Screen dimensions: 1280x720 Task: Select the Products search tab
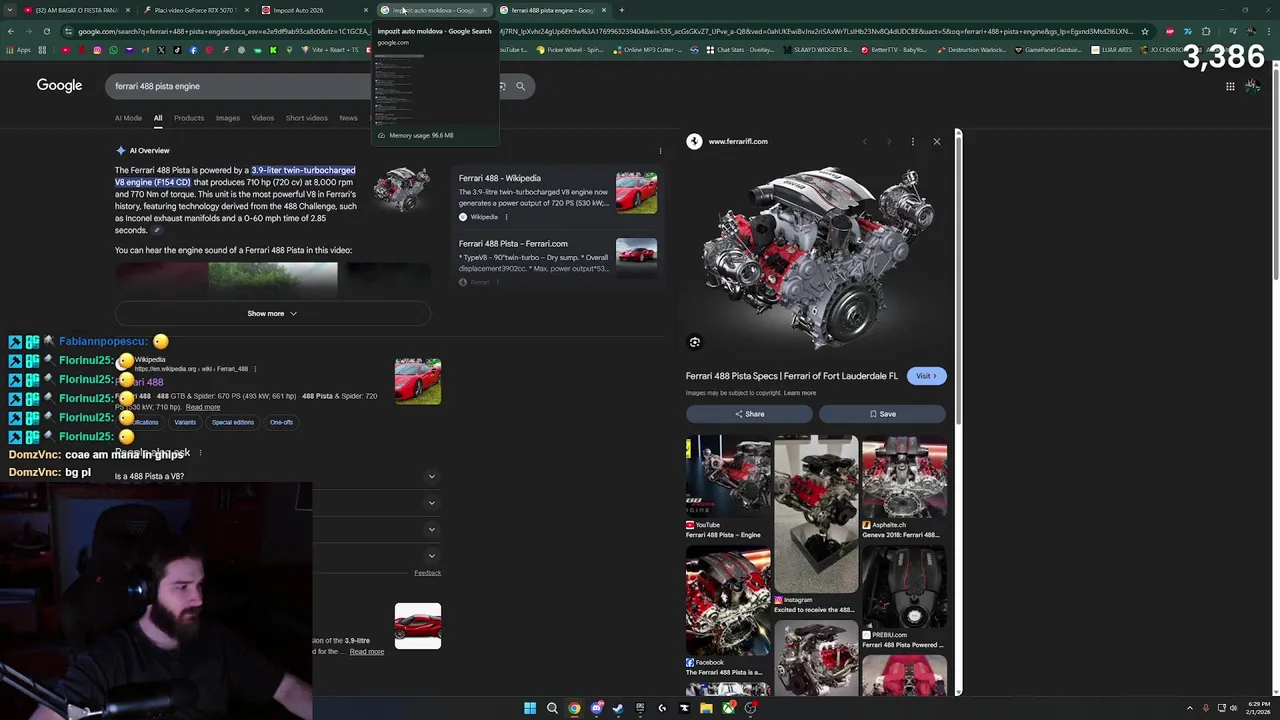pyautogui.click(x=189, y=118)
